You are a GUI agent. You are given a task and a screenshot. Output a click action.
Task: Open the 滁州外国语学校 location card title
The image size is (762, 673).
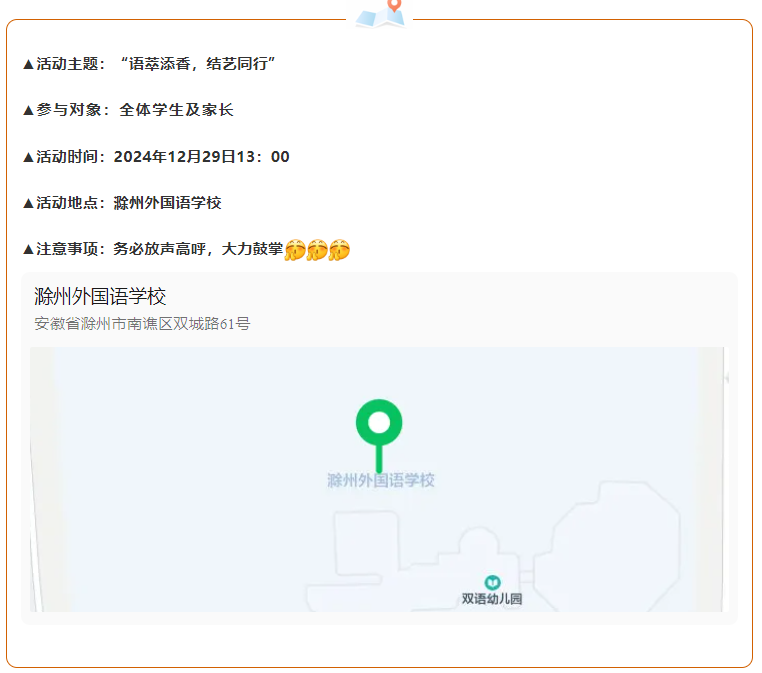[x=100, y=297]
